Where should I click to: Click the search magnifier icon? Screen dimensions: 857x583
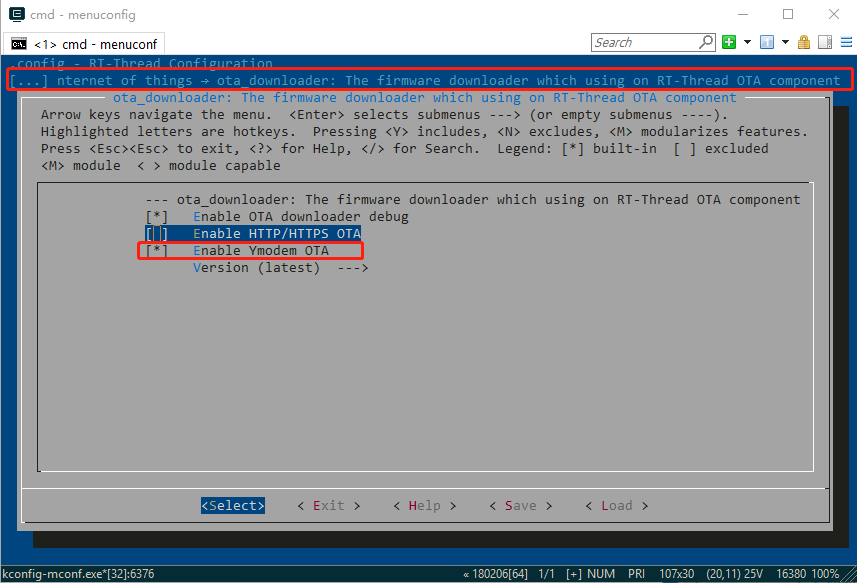706,42
